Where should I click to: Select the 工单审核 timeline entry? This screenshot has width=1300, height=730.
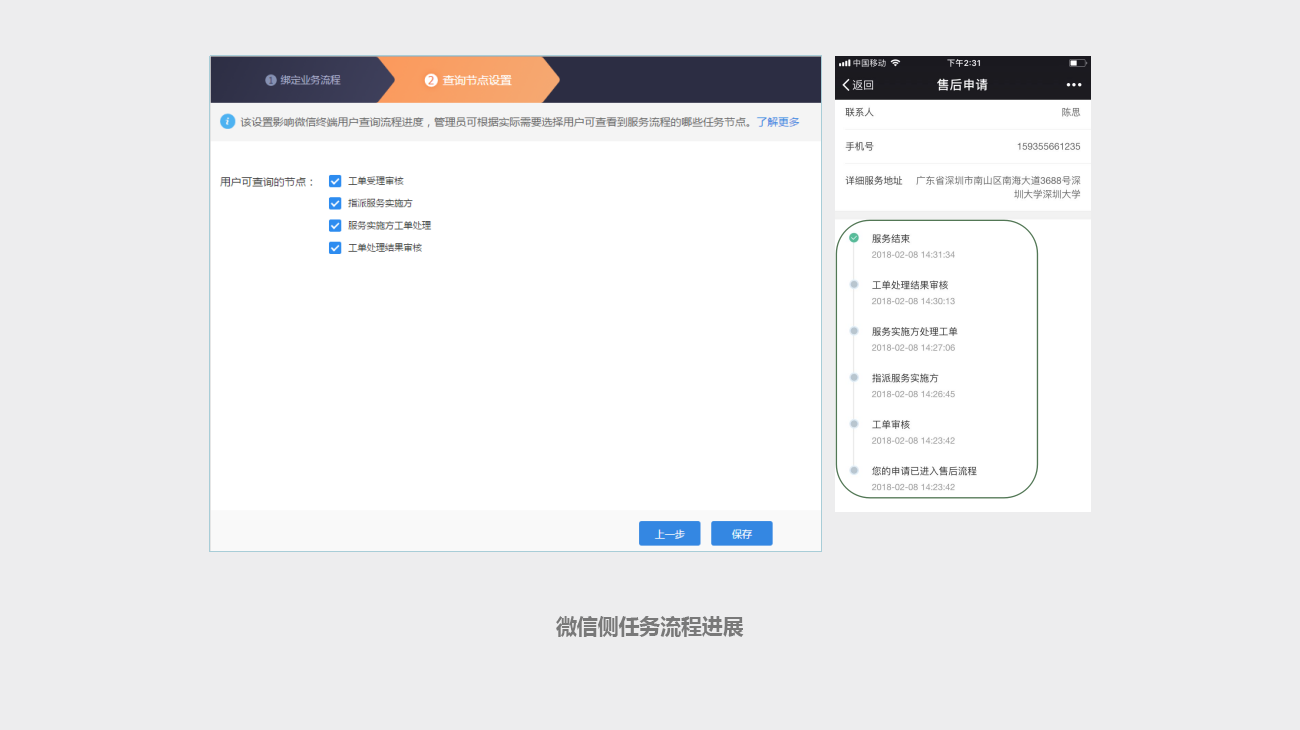(912, 432)
